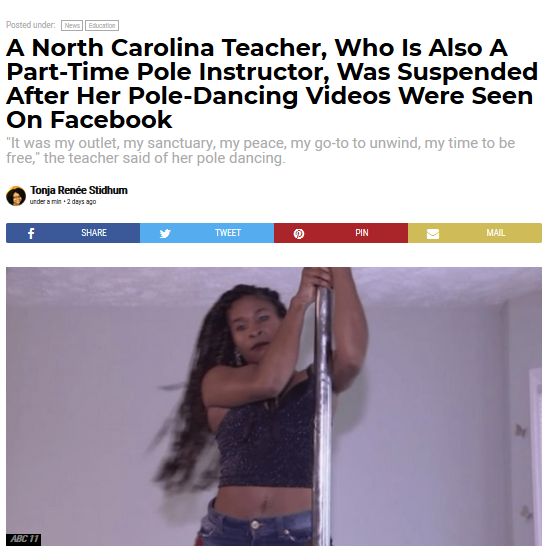Click the '2 days ago' timestamp

pos(81,202)
